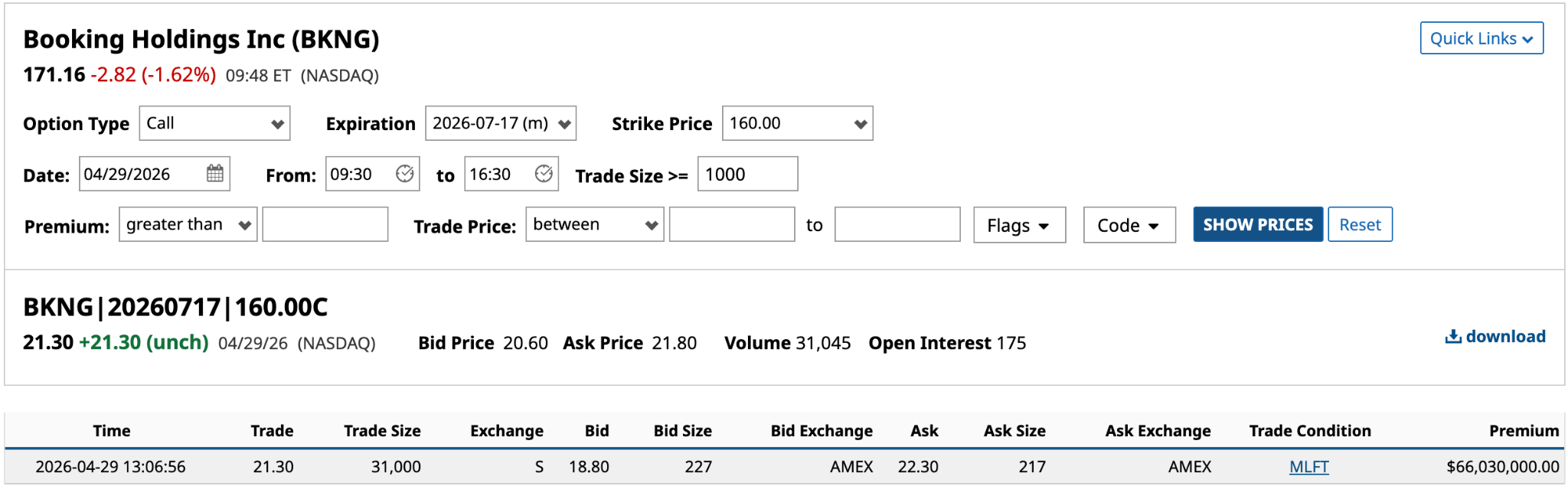The height and width of the screenshot is (486, 1568).
Task: Expand the Expiration date dropdown
Action: [x=501, y=123]
